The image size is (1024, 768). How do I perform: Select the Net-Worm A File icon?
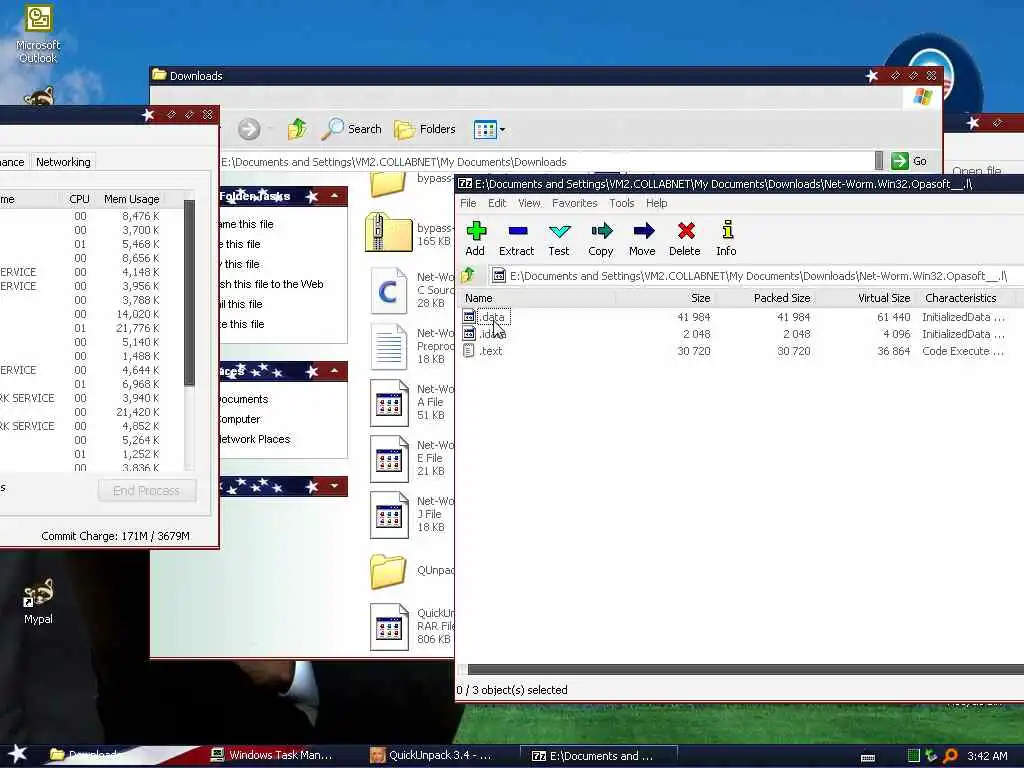(389, 403)
